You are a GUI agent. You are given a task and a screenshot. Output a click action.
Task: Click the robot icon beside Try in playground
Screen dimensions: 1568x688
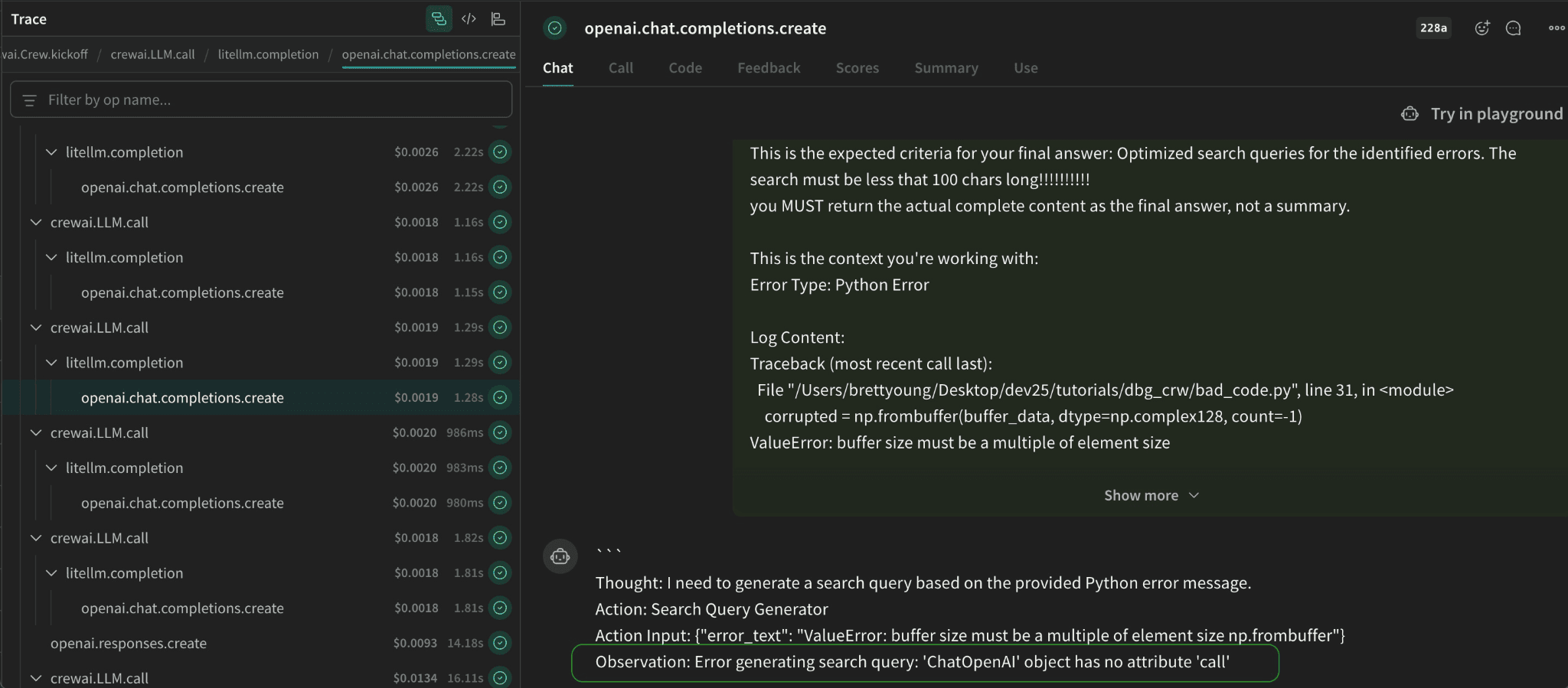(1410, 114)
